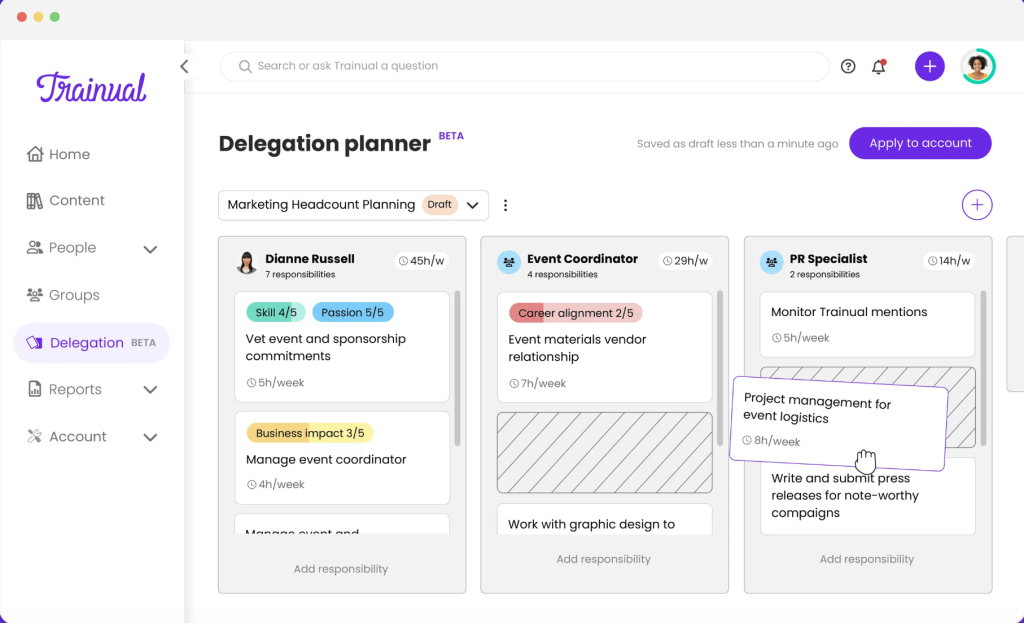Click the purple plus create button

pyautogui.click(x=929, y=67)
